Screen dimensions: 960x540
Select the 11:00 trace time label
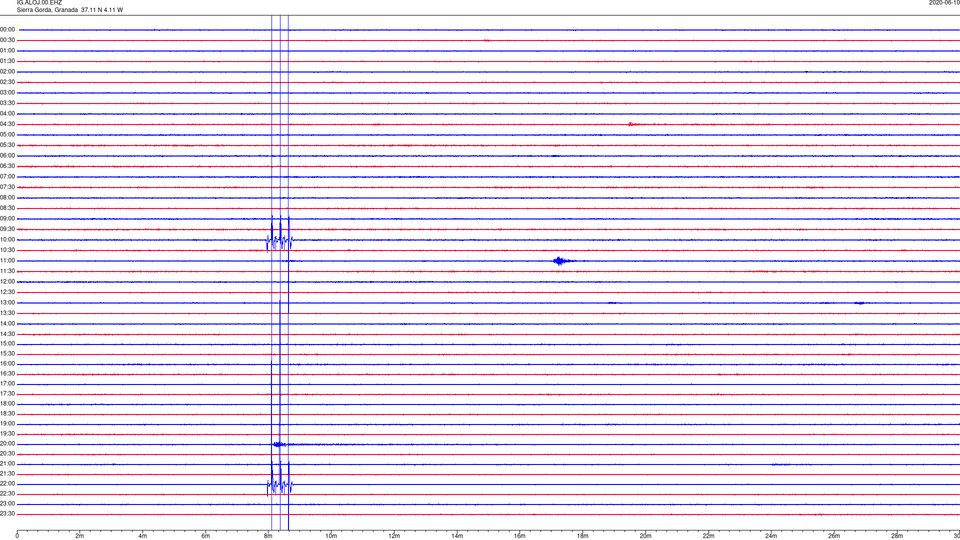(x=7, y=261)
